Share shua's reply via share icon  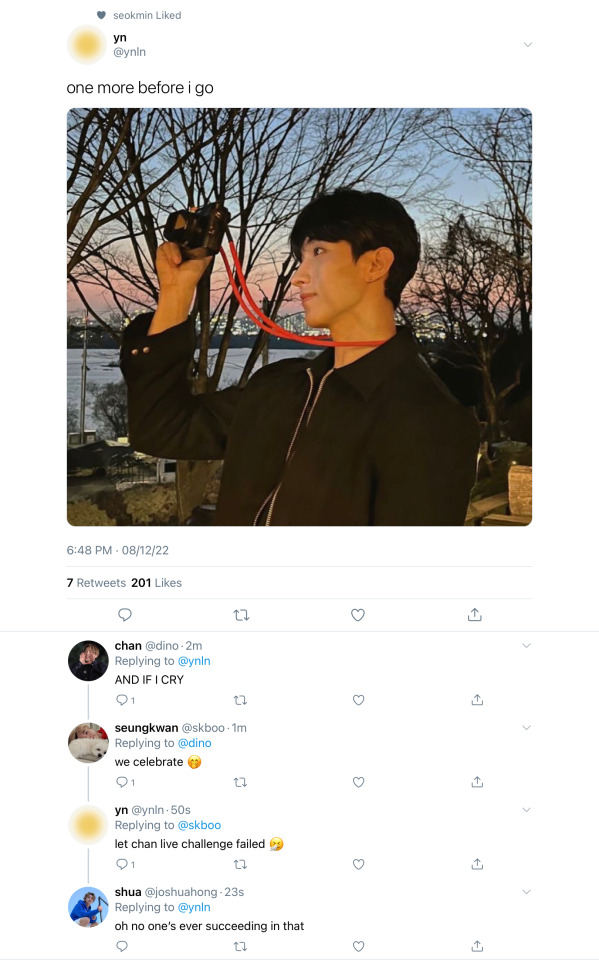coord(477,946)
